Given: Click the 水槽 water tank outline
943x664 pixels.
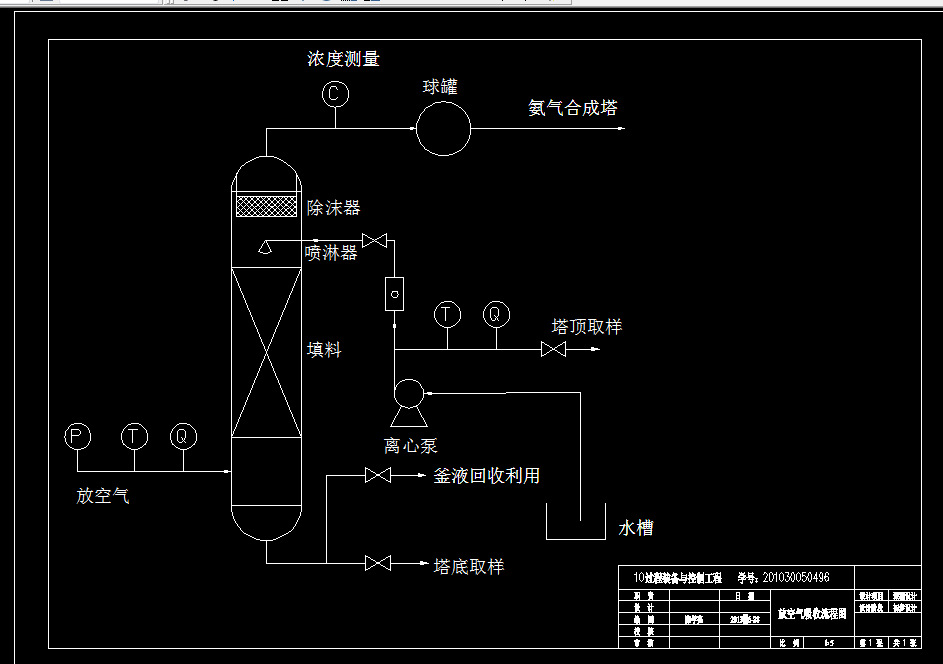Looking at the screenshot, I should (575, 520).
